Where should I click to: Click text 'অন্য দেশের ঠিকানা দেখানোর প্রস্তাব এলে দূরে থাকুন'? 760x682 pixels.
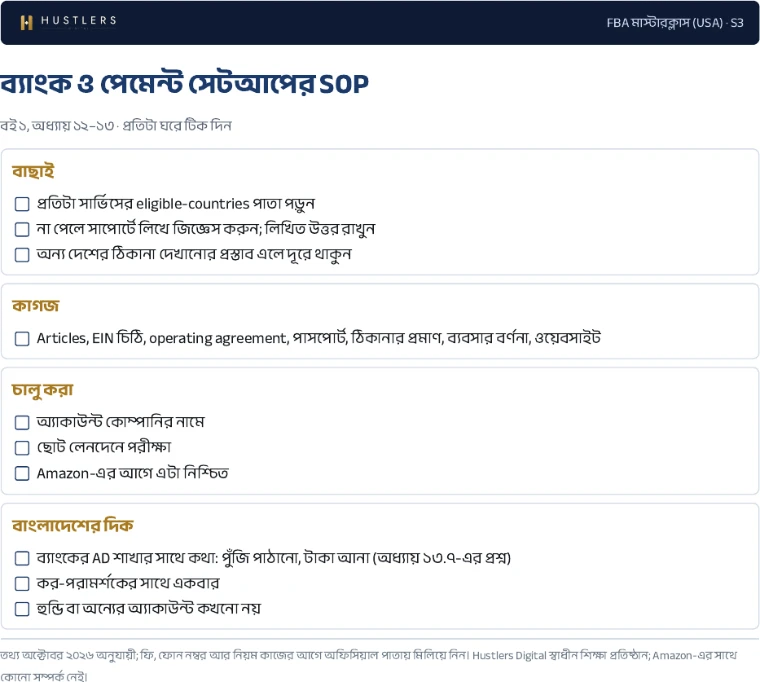tap(194, 254)
